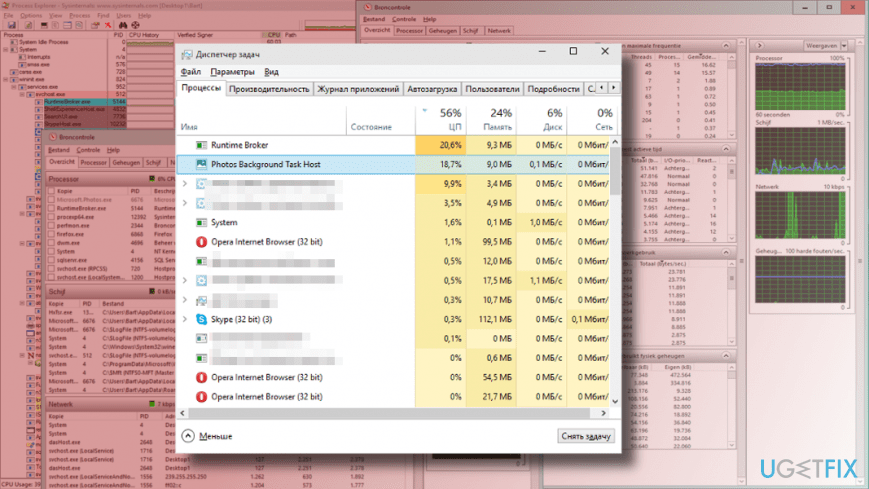Click scroll down arrow in Task Manager list
The width and height of the screenshot is (869, 489).
[x=615, y=401]
